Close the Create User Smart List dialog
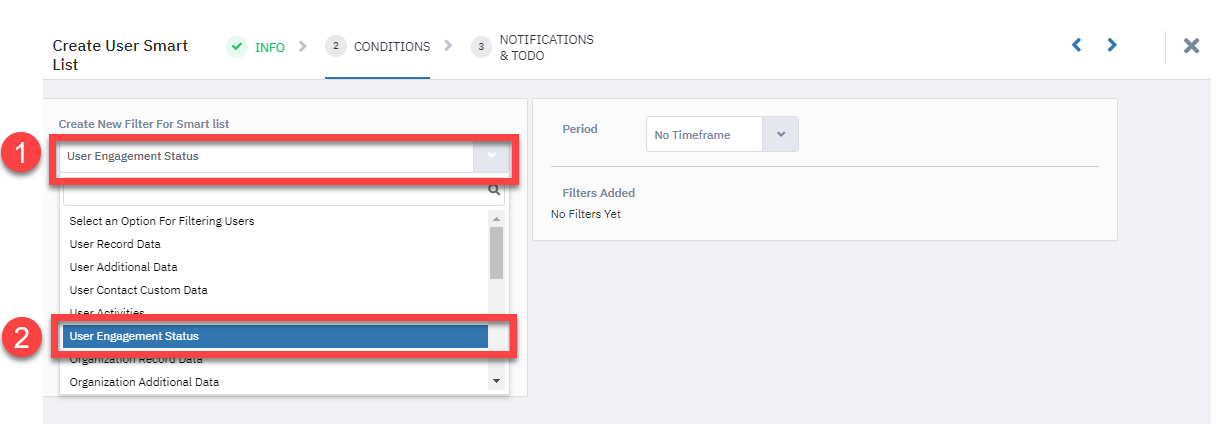The width and height of the screenshot is (1228, 444). point(1191,46)
